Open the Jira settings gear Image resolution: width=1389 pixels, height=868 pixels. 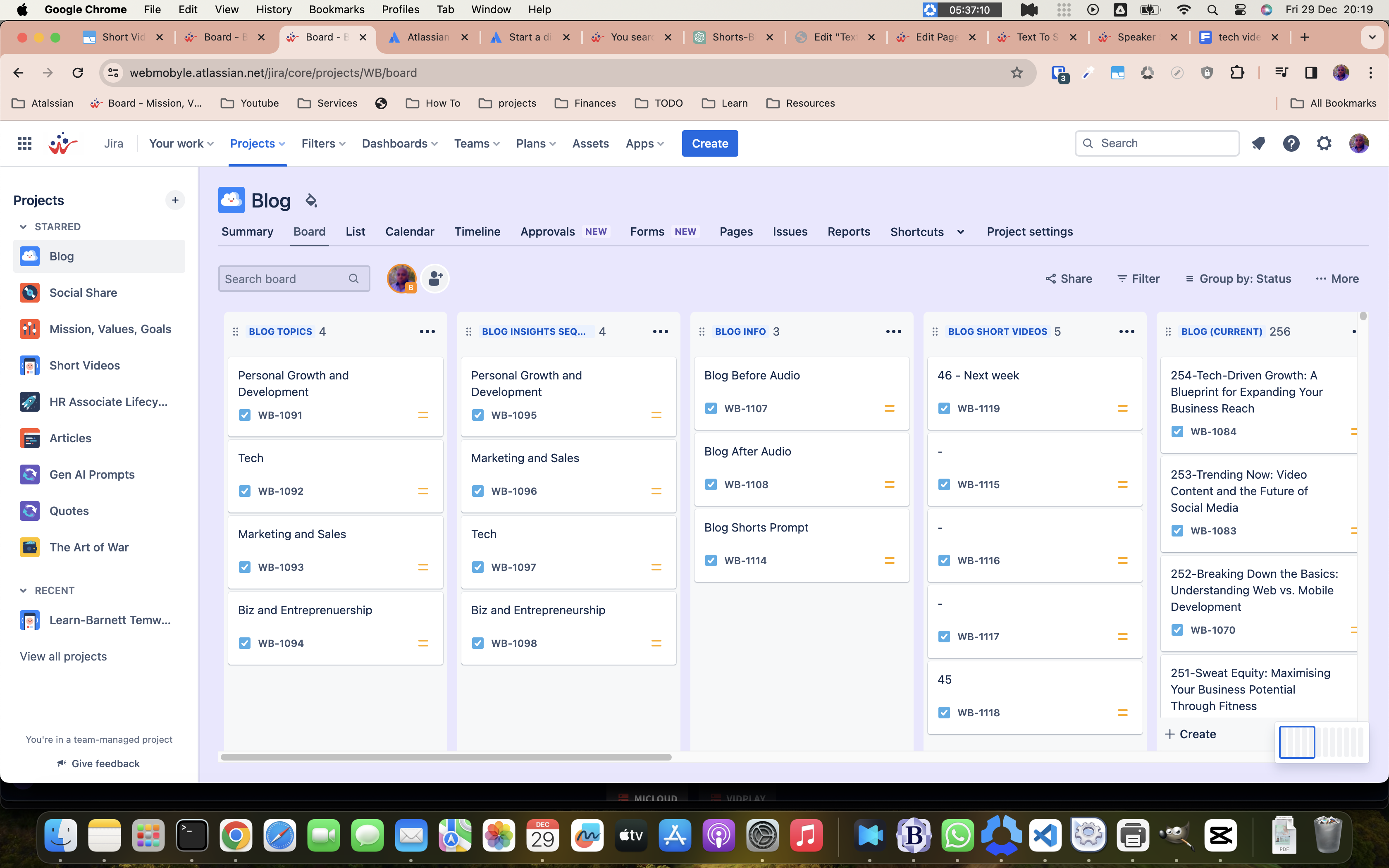point(1324,143)
